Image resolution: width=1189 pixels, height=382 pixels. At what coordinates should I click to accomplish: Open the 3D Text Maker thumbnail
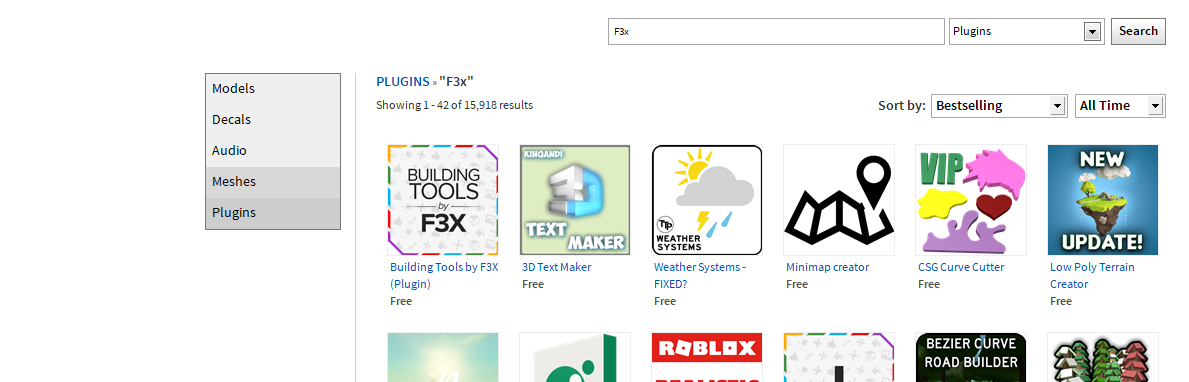(x=575, y=200)
